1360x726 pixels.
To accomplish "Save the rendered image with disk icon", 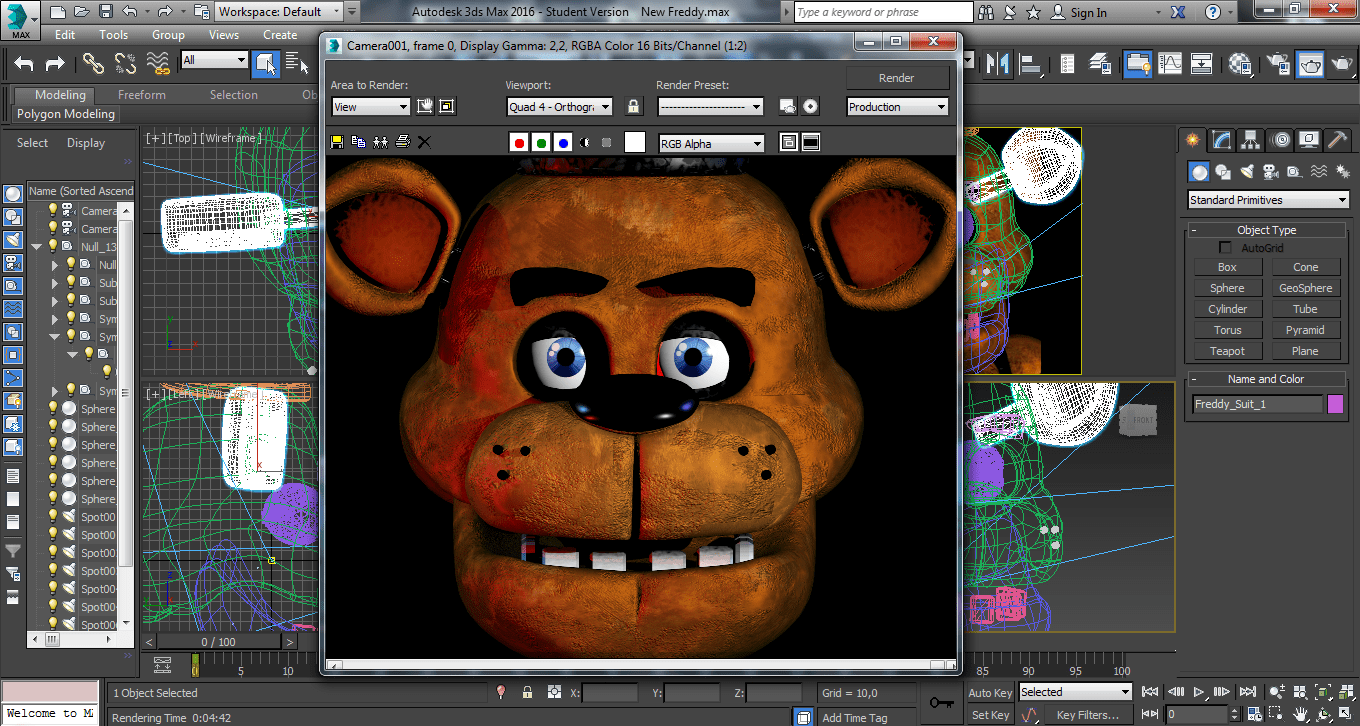I will point(337,142).
